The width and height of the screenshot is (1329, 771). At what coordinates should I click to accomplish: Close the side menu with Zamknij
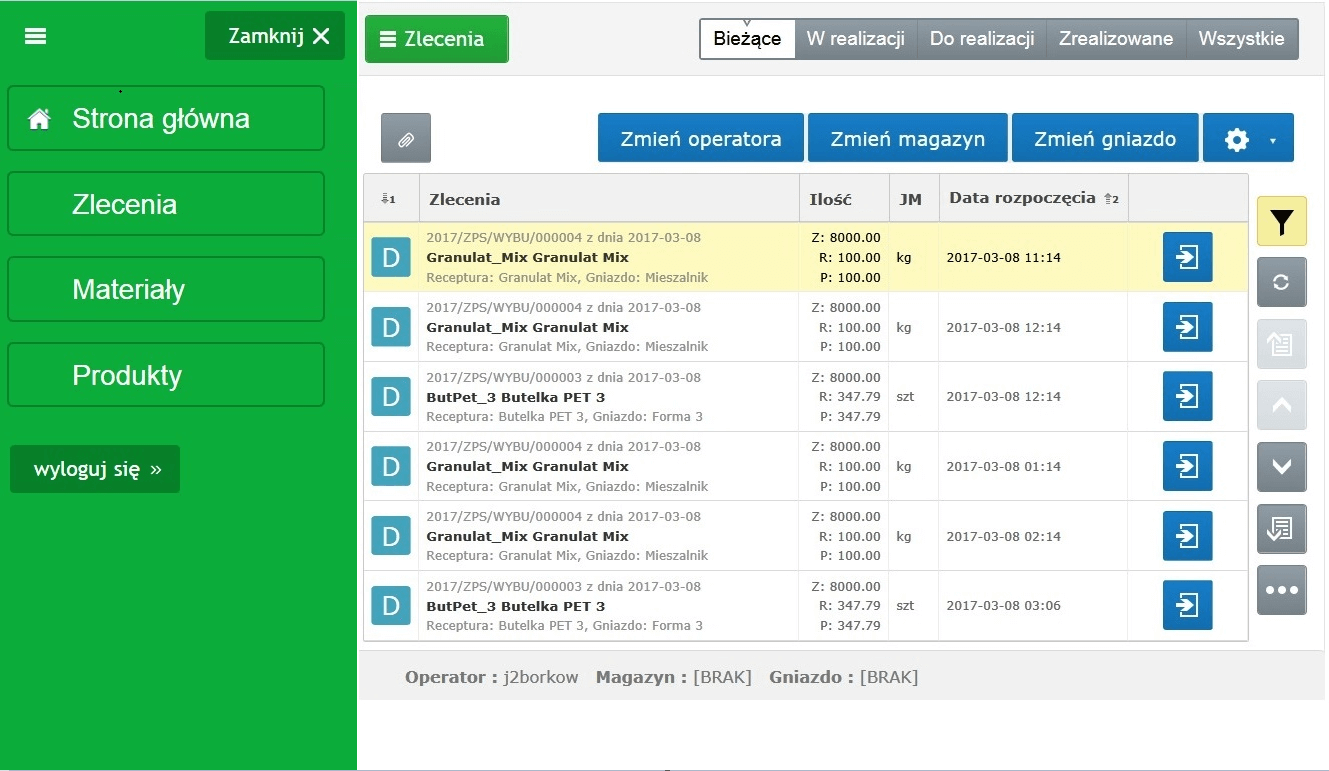coord(275,36)
